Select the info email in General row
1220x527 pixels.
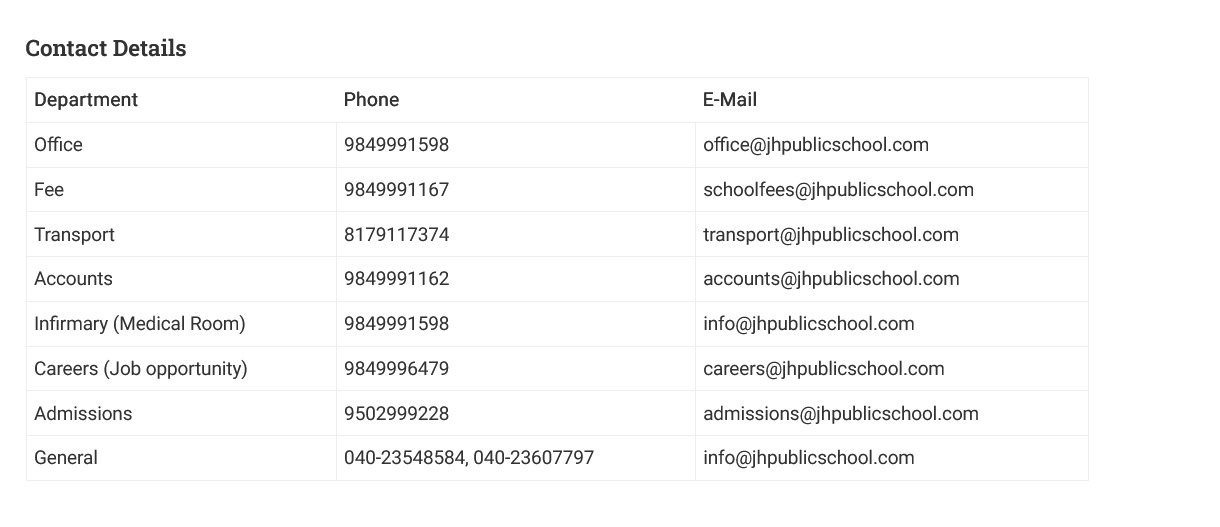pyautogui.click(x=809, y=458)
